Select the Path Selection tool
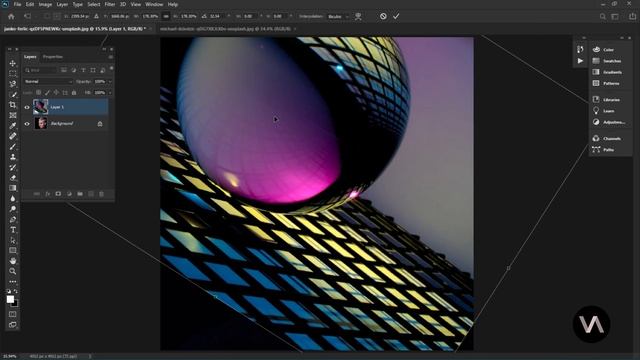The image size is (640, 360). 13,240
